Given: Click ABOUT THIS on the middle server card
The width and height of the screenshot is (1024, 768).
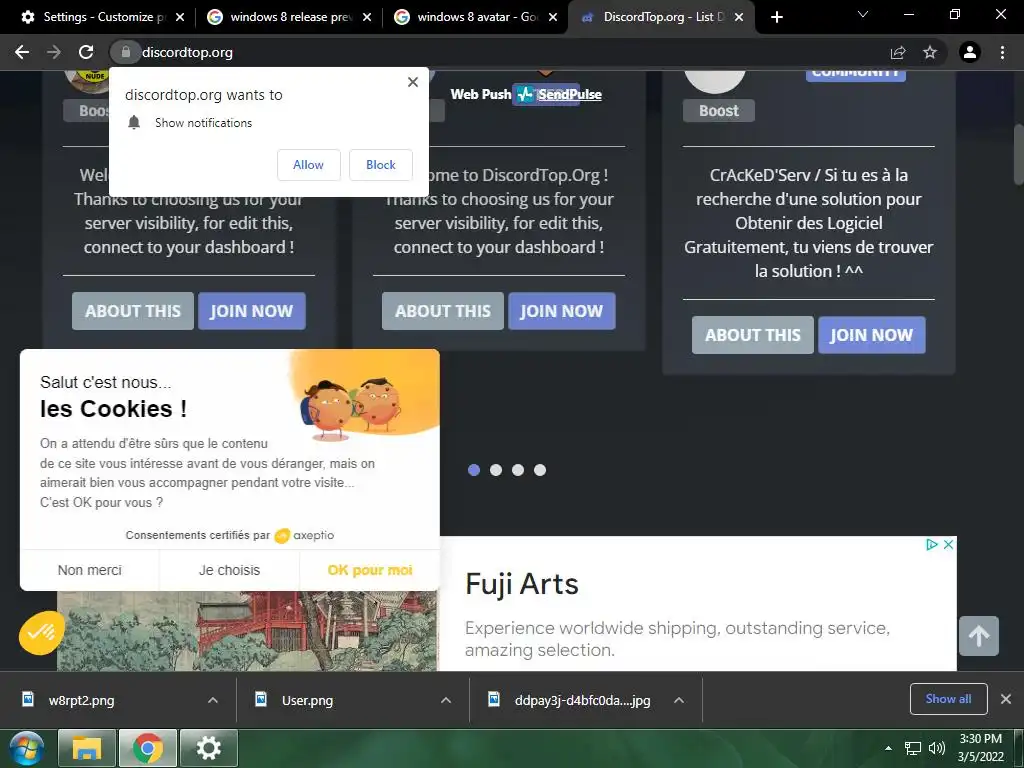Looking at the screenshot, I should point(443,311).
